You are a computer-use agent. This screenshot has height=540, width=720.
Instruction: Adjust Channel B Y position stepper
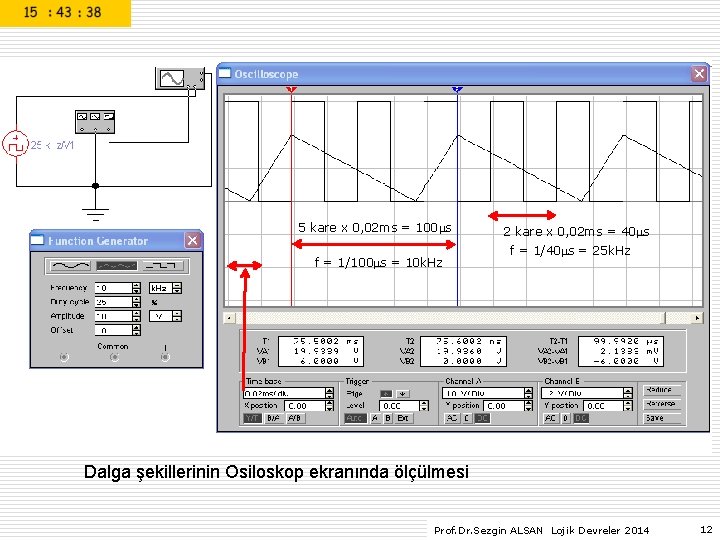pyautogui.click(x=628, y=405)
